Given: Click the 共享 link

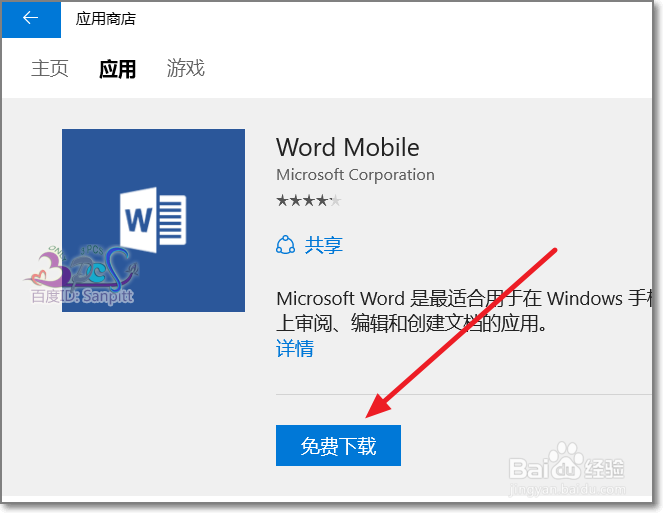Looking at the screenshot, I should click(x=324, y=245).
